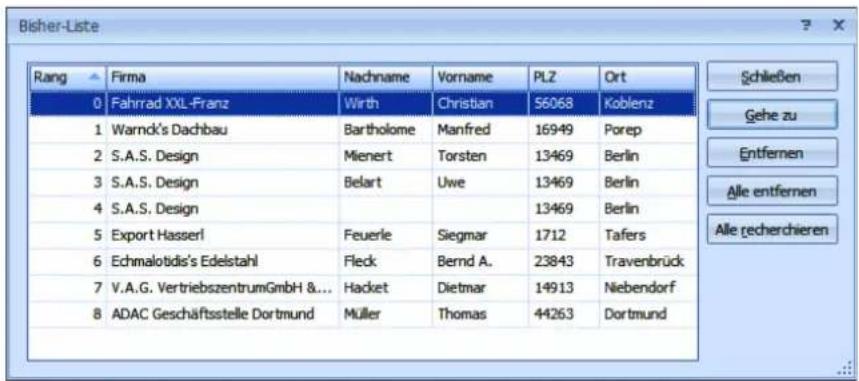Viewport: 859px width, 381px height.
Task: Click the Uwe first name cell
Action: click(x=480, y=183)
